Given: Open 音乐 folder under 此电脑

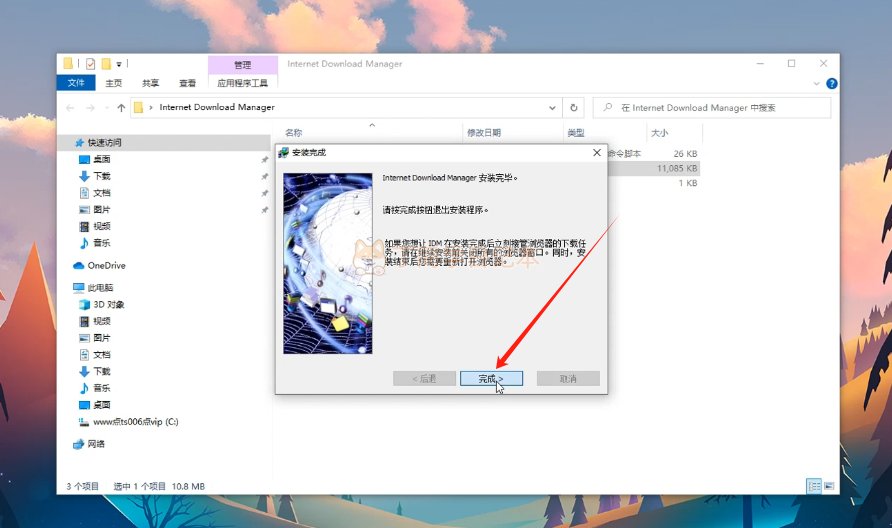Looking at the screenshot, I should pos(102,388).
